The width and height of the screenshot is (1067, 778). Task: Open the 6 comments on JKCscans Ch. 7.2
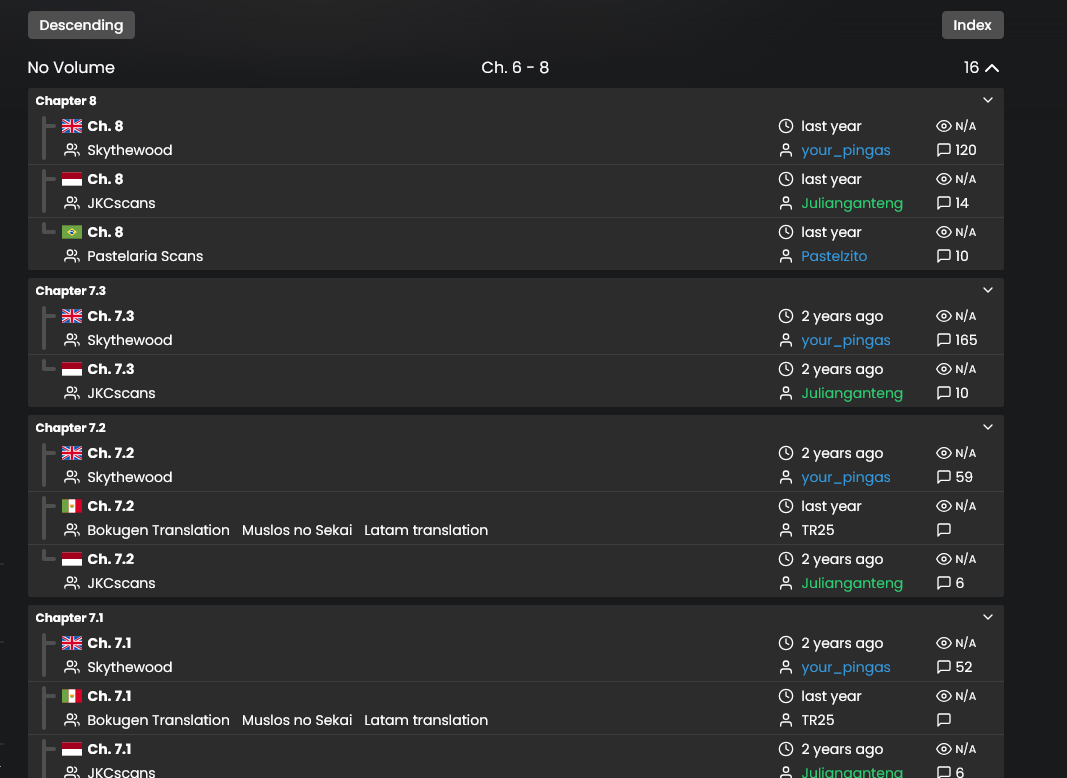click(951, 583)
